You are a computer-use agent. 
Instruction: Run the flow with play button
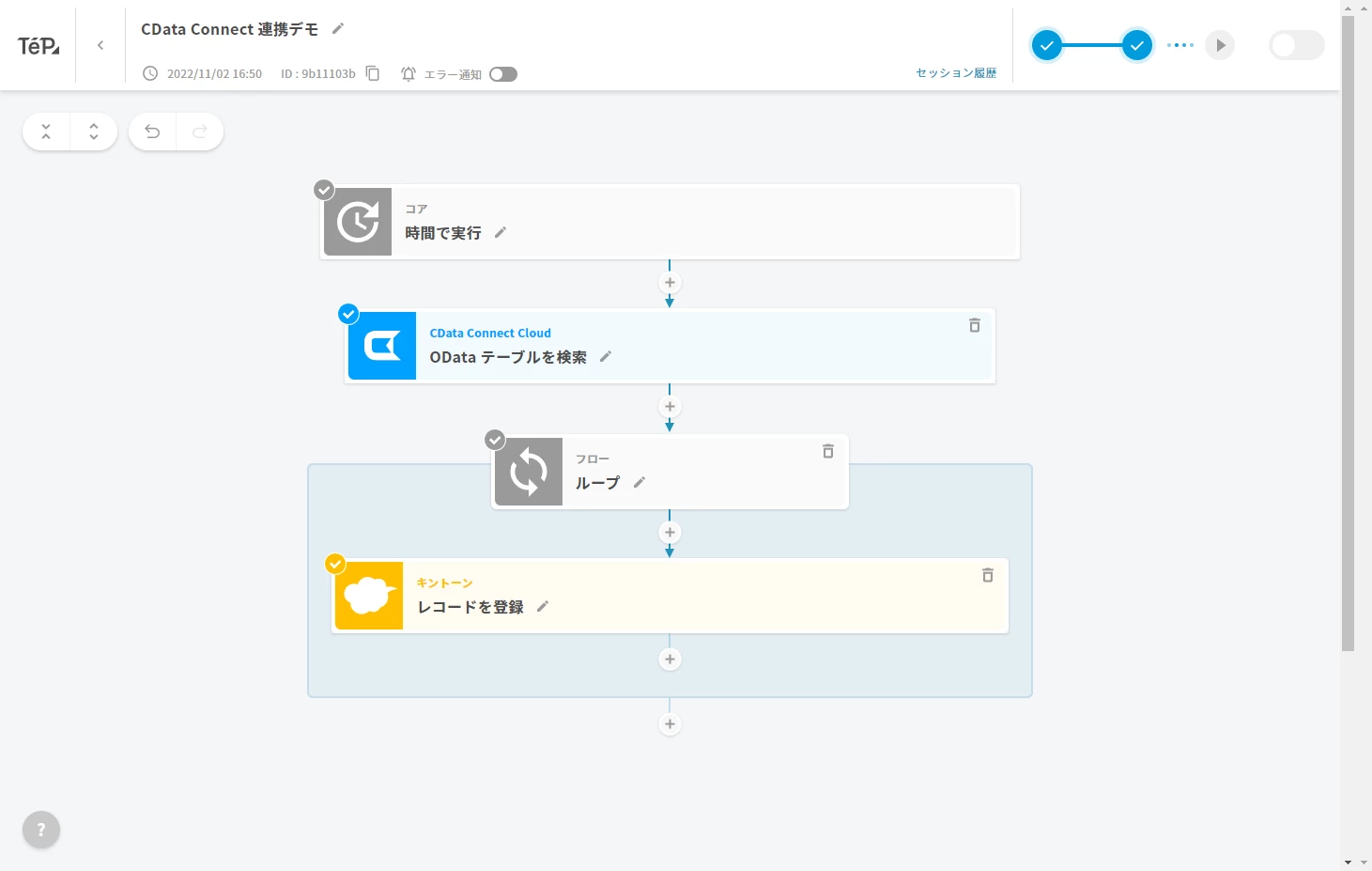(x=1220, y=45)
